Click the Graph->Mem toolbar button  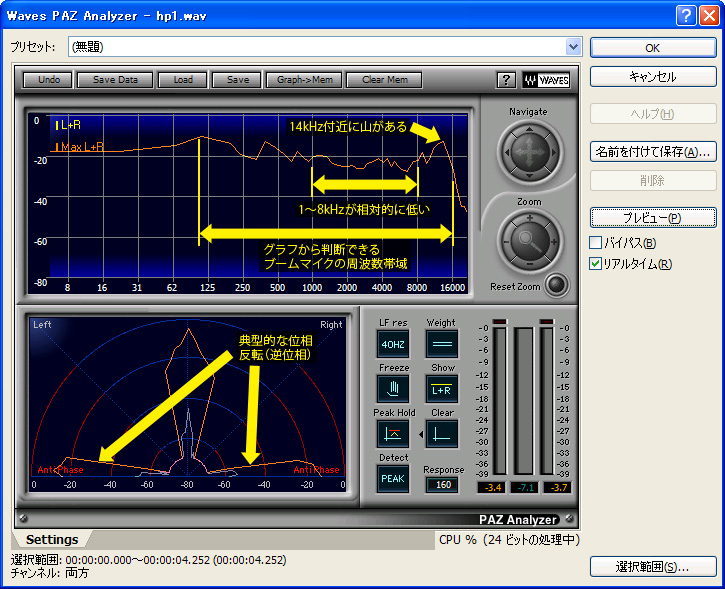[x=304, y=80]
